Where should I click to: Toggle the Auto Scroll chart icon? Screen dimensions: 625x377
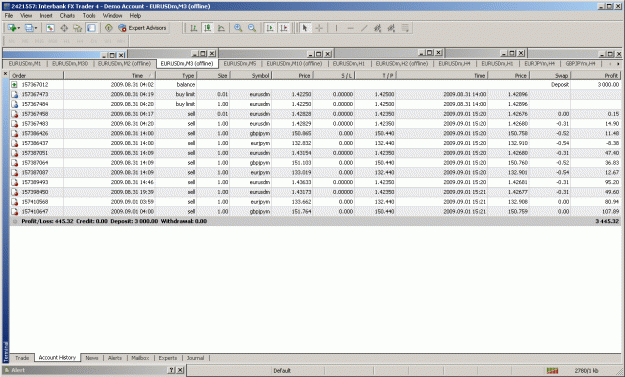pos(270,28)
